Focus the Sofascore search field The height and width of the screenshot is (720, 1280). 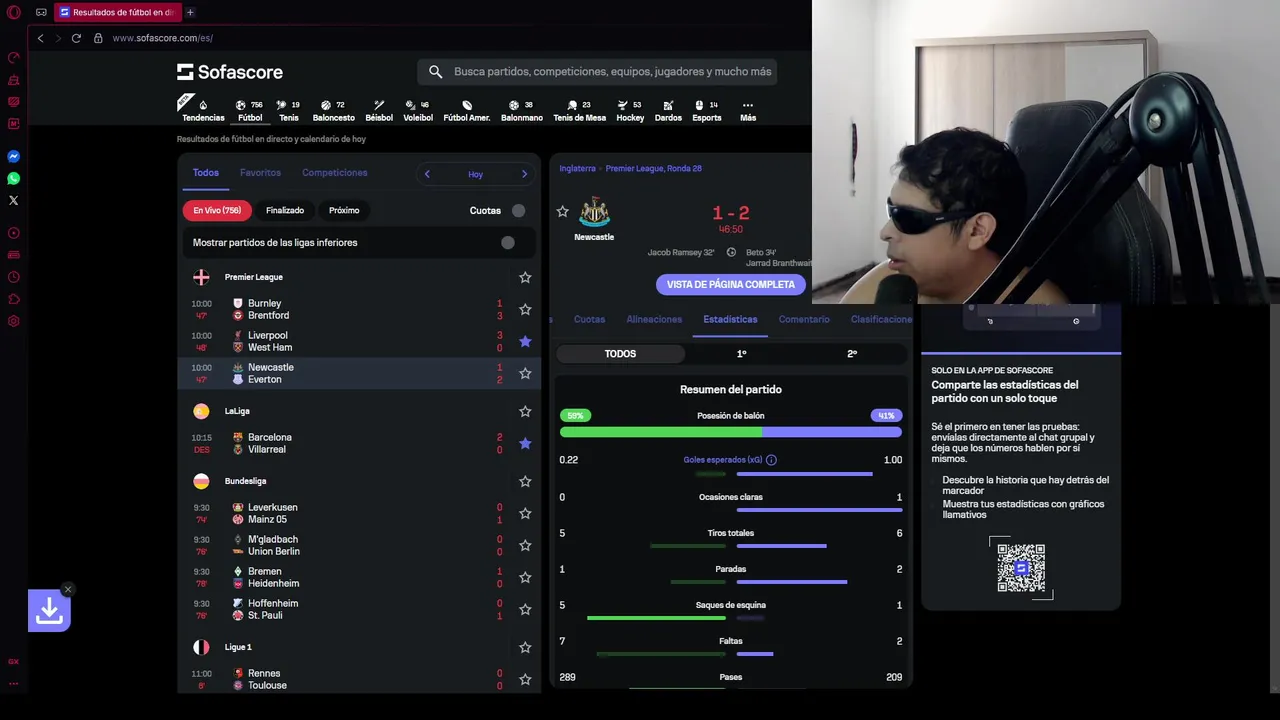[x=597, y=72]
